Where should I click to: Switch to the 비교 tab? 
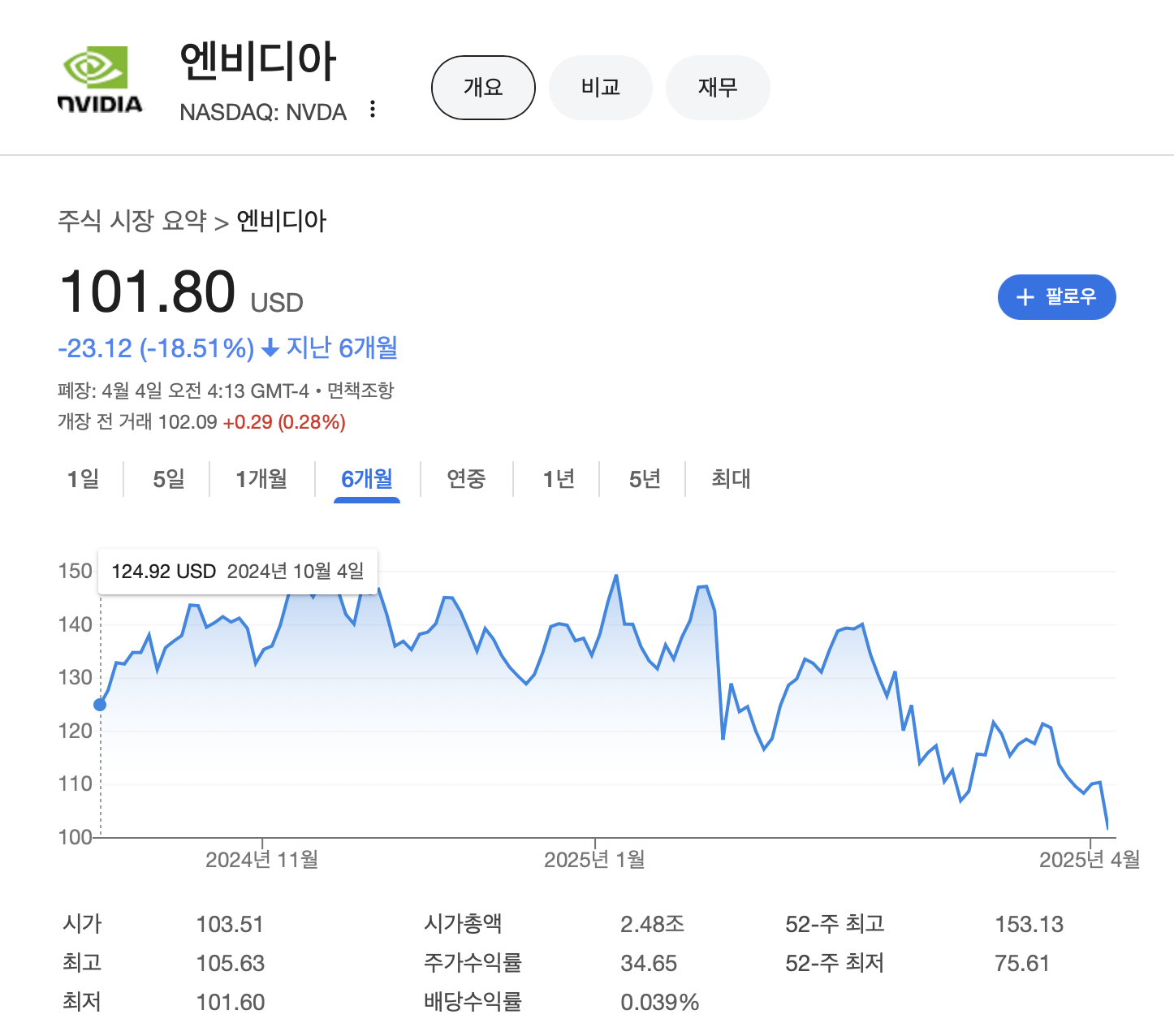click(x=601, y=88)
